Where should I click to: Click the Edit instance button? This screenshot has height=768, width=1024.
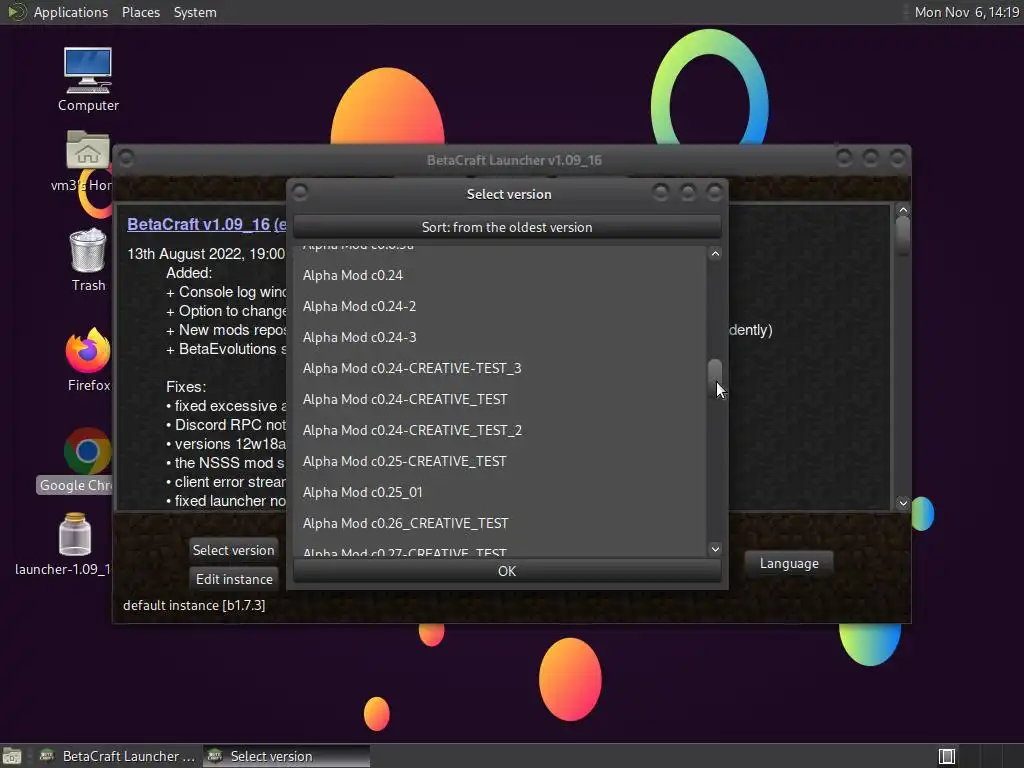pyautogui.click(x=234, y=579)
